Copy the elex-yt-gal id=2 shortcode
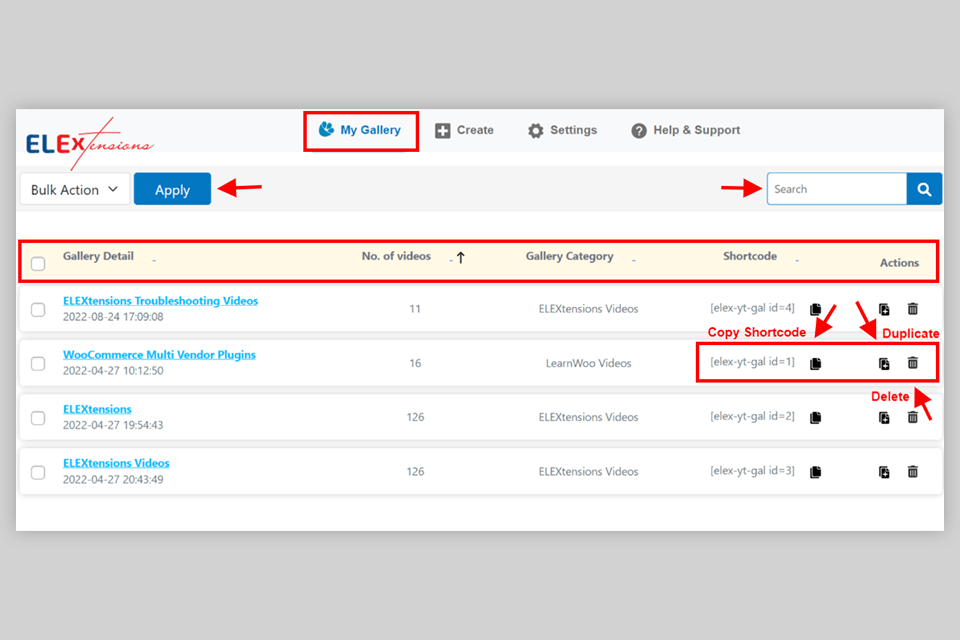 tap(816, 418)
